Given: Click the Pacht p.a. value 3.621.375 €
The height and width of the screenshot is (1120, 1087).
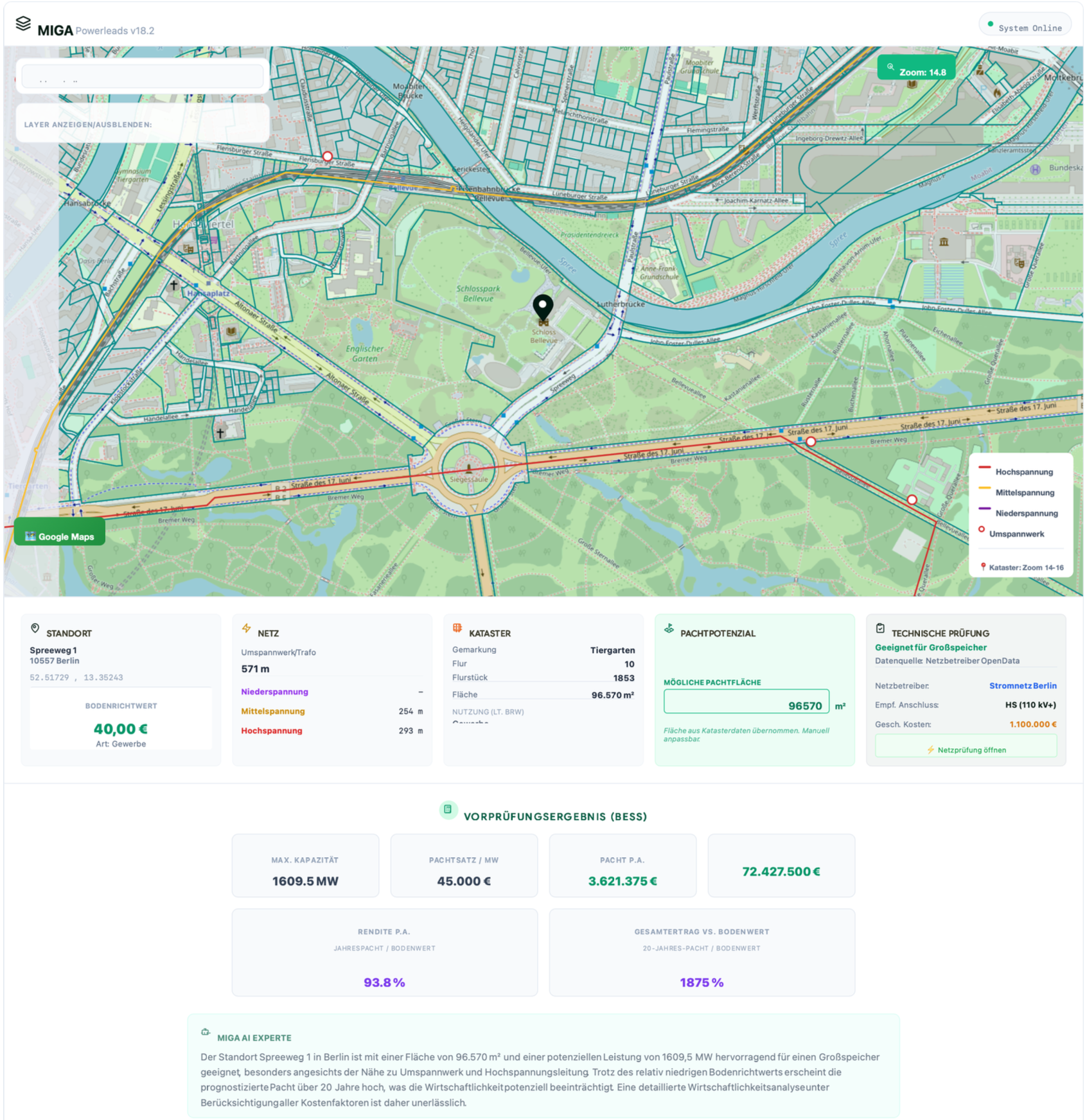Looking at the screenshot, I should coord(623,881).
